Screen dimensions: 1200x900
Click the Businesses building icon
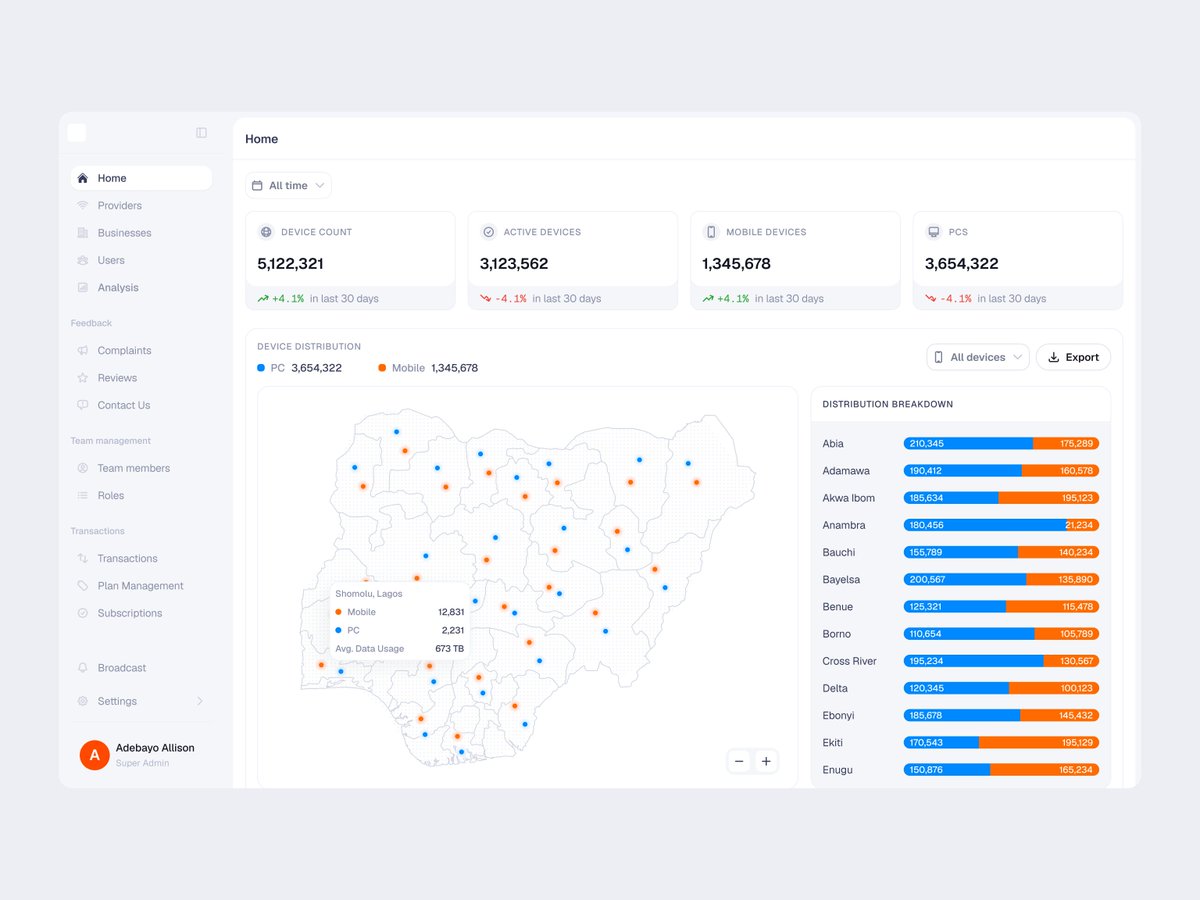(x=83, y=233)
